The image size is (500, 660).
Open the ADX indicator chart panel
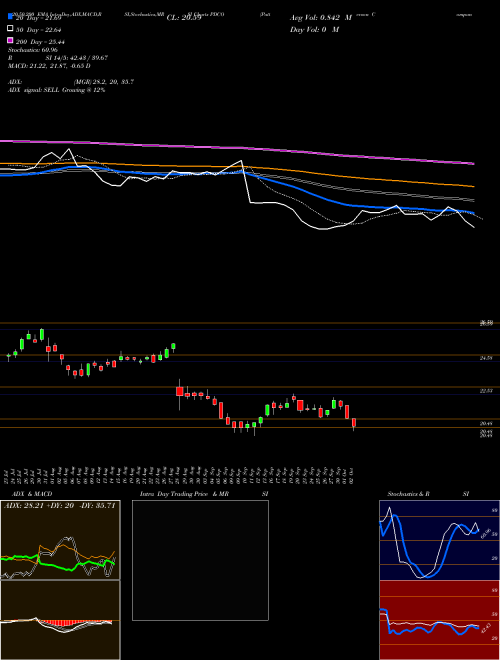pos(60,540)
